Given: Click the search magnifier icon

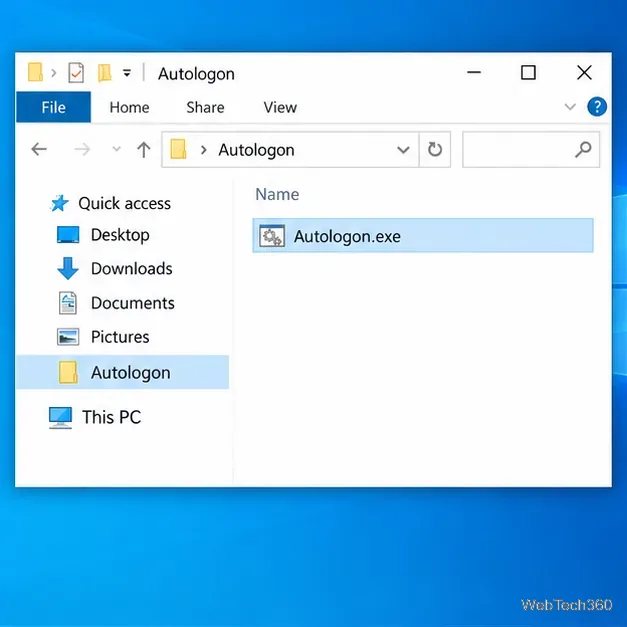Looking at the screenshot, I should point(583,150).
